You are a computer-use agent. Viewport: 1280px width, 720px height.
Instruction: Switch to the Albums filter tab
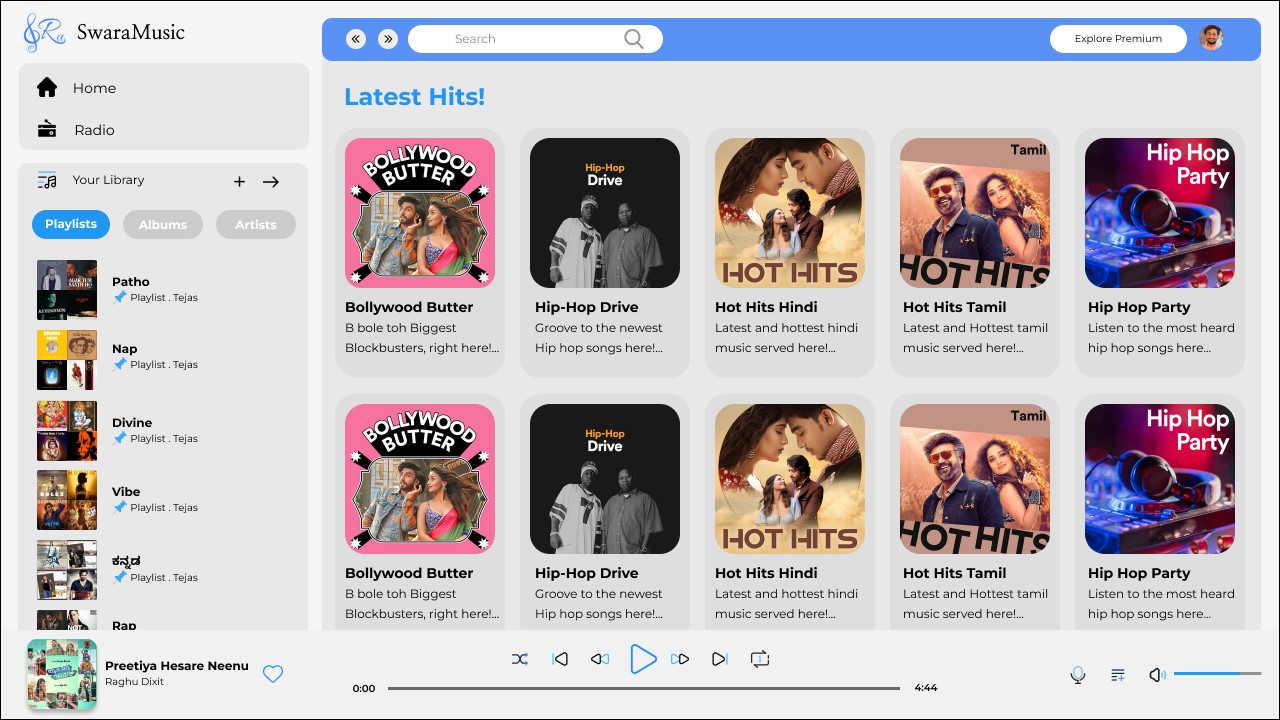pos(163,224)
